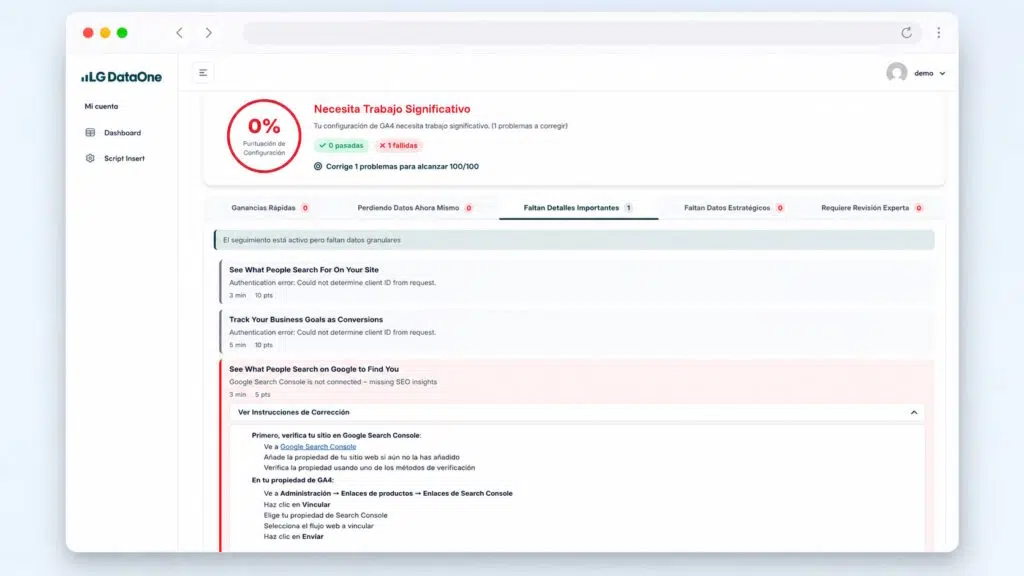Click the browser reload icon

tap(906, 33)
